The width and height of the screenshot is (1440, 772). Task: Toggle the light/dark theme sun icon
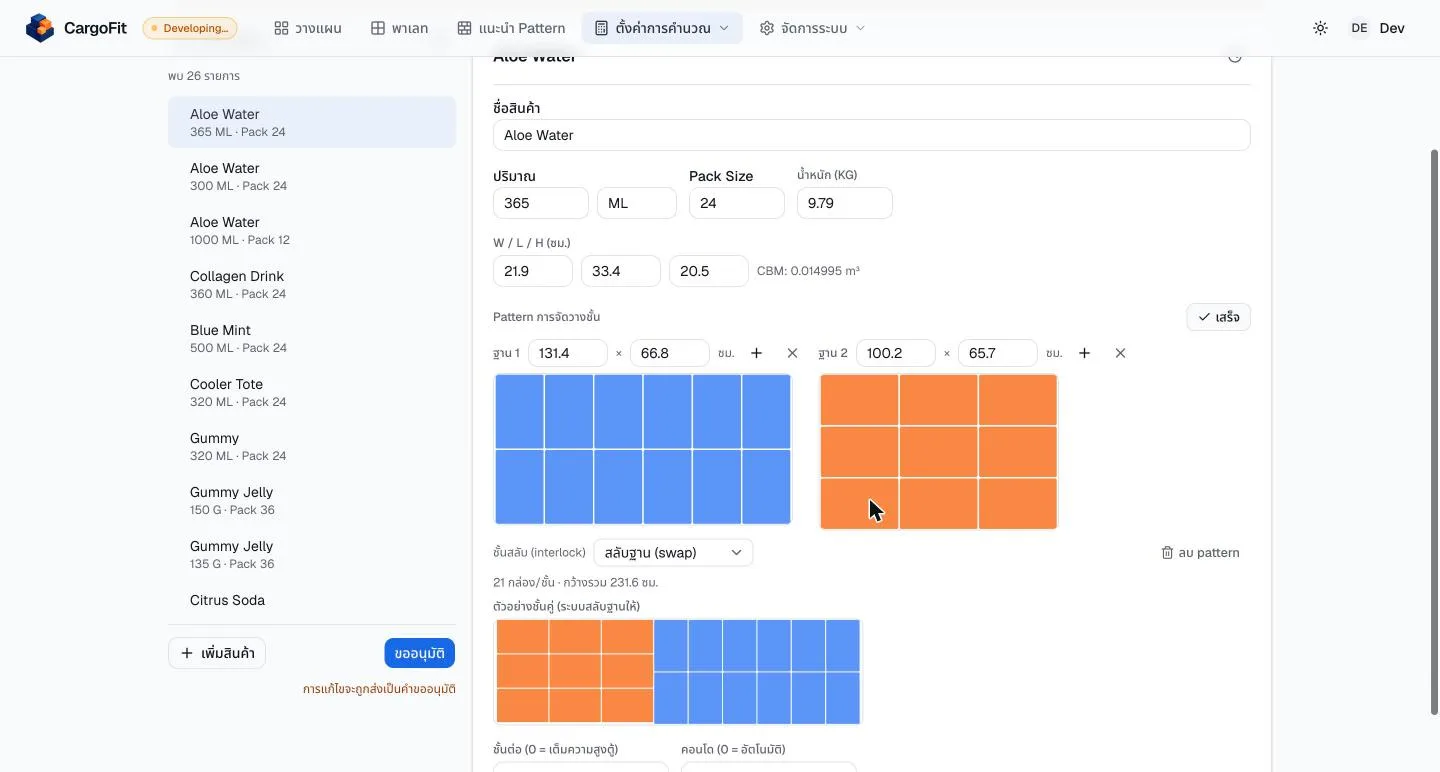(1320, 28)
